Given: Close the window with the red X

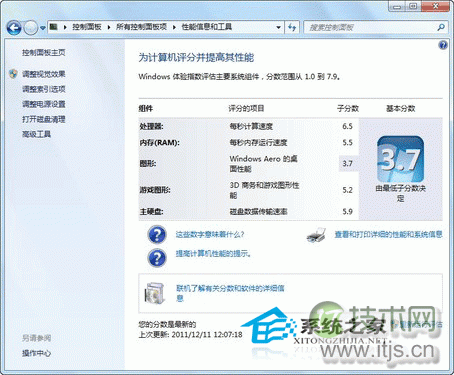Looking at the screenshot, I should 436,6.
